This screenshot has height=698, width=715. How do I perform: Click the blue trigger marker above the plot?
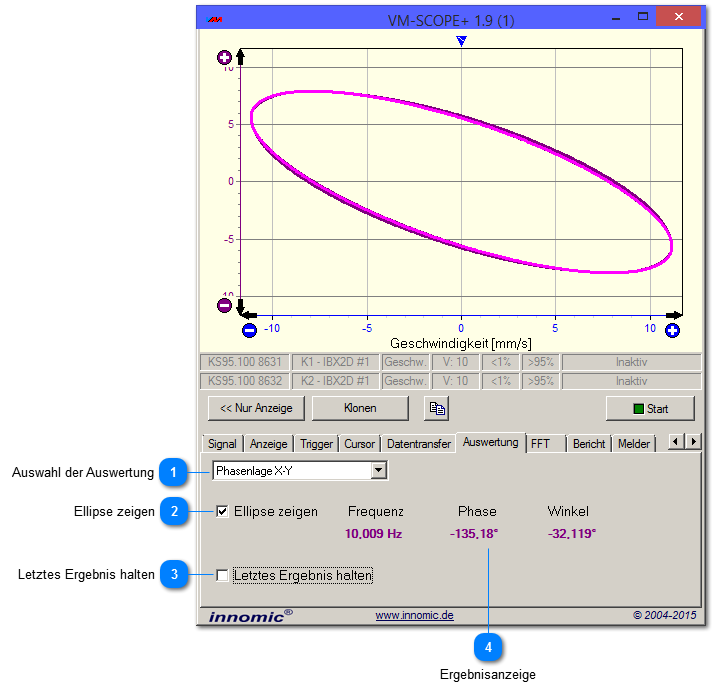coord(461,41)
